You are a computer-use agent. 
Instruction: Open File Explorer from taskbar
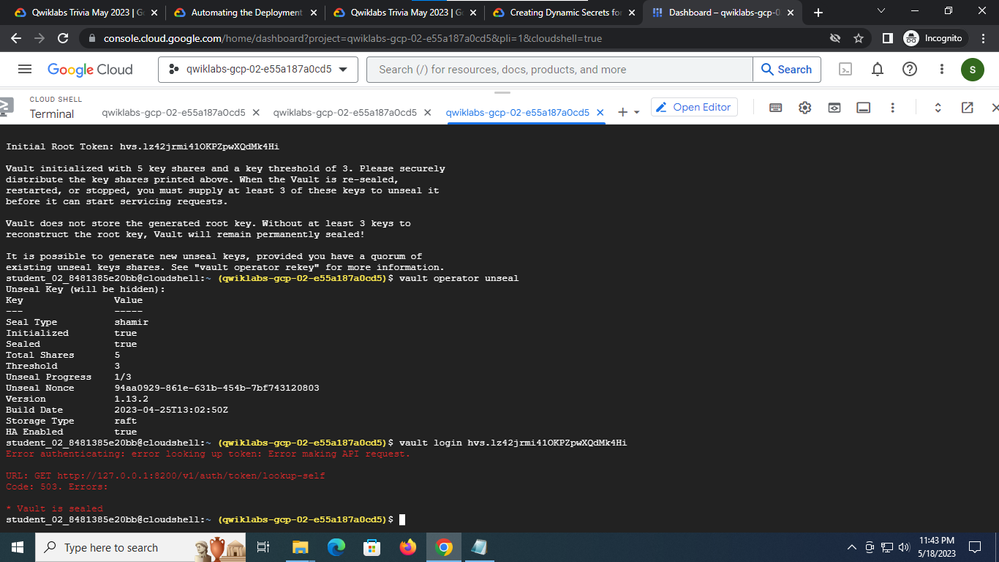pyautogui.click(x=299, y=547)
